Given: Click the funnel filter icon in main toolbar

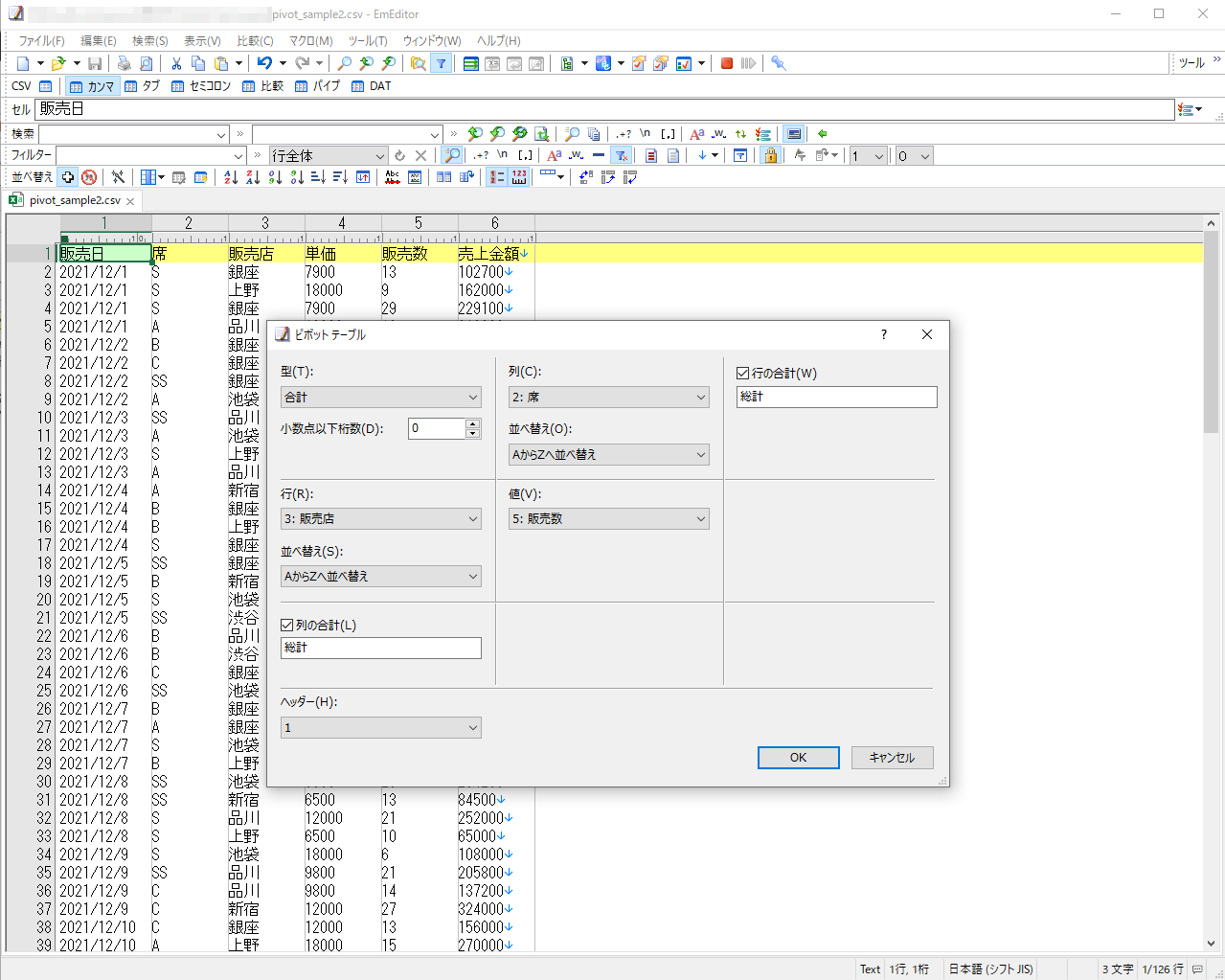Looking at the screenshot, I should coord(441,63).
